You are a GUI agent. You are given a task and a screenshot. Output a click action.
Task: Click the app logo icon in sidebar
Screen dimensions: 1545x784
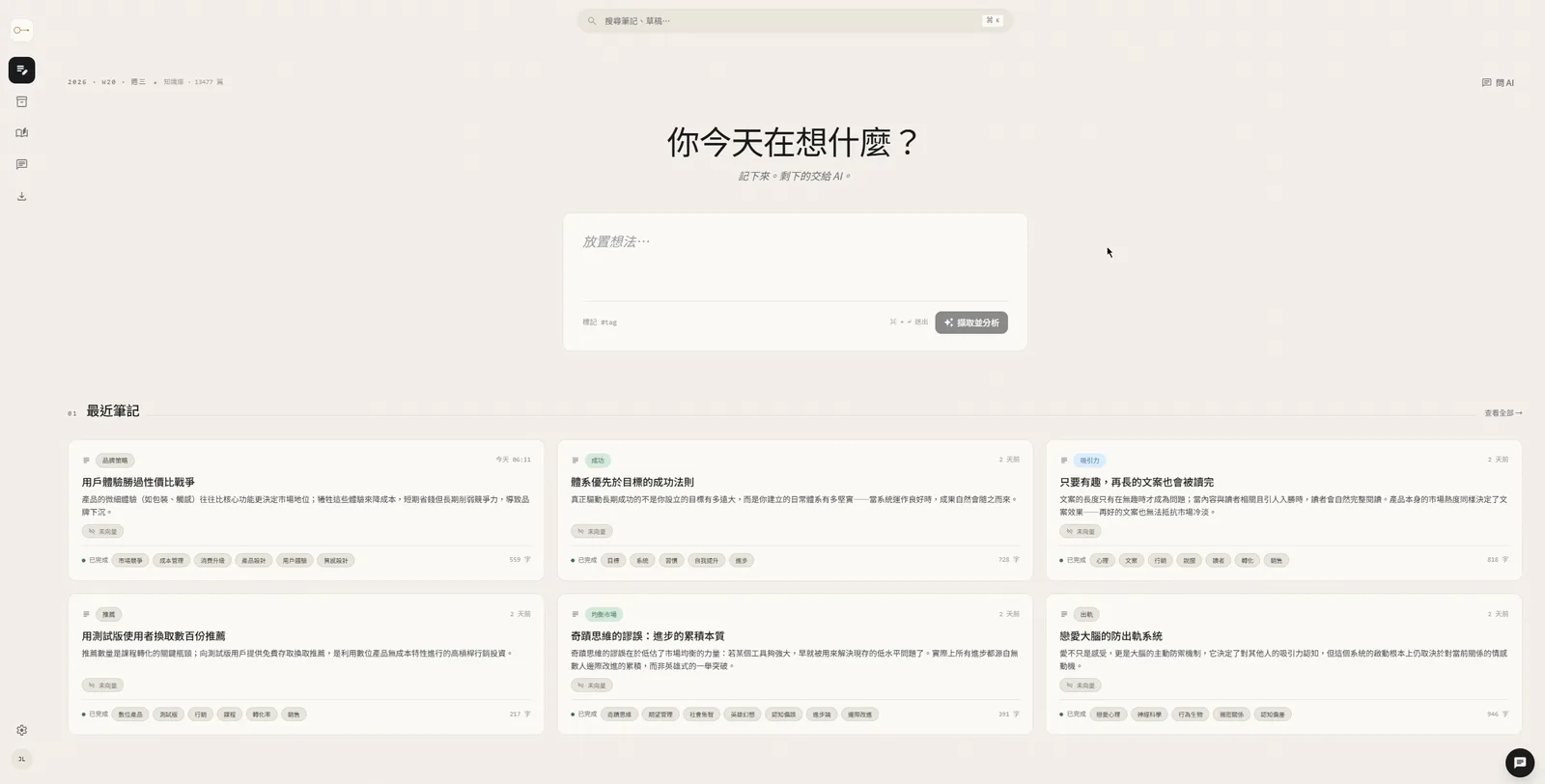[21, 30]
